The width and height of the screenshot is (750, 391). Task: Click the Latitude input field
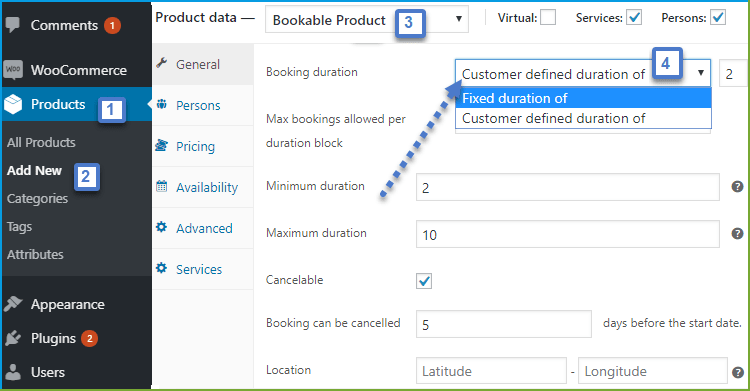[491, 371]
